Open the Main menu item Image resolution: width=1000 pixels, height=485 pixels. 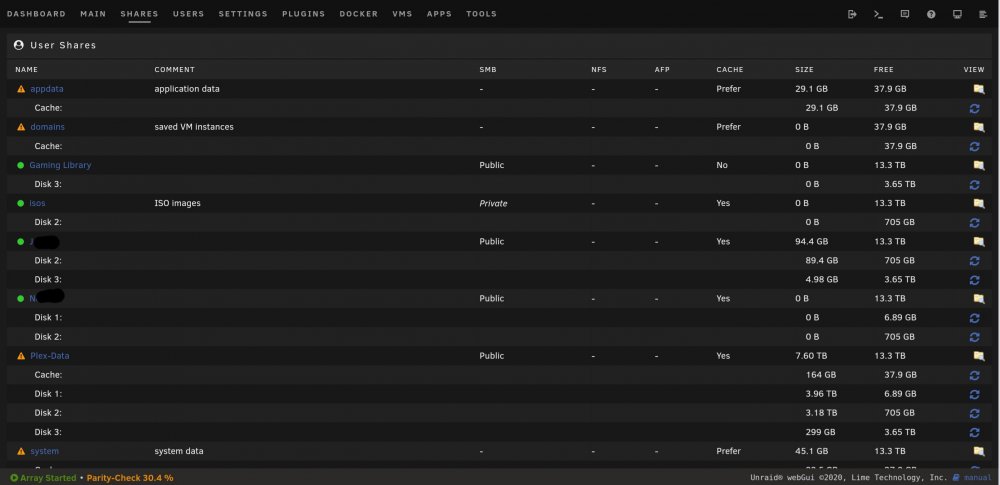(x=93, y=14)
